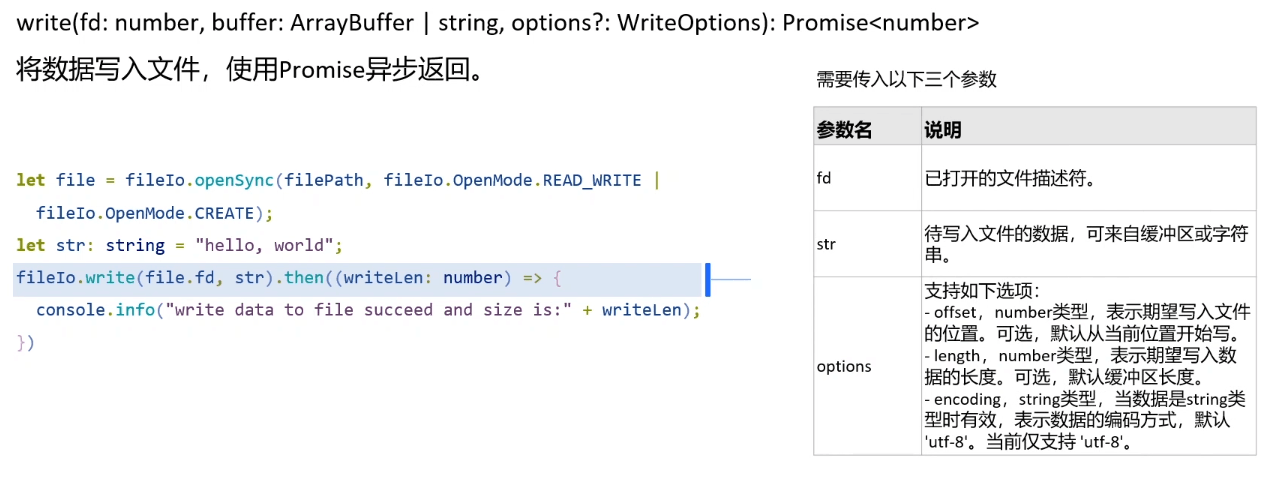Screen dimensions: 1280x480
Task: Click the 已打开的文件描述符 description cell
Action: [x=1088, y=178]
